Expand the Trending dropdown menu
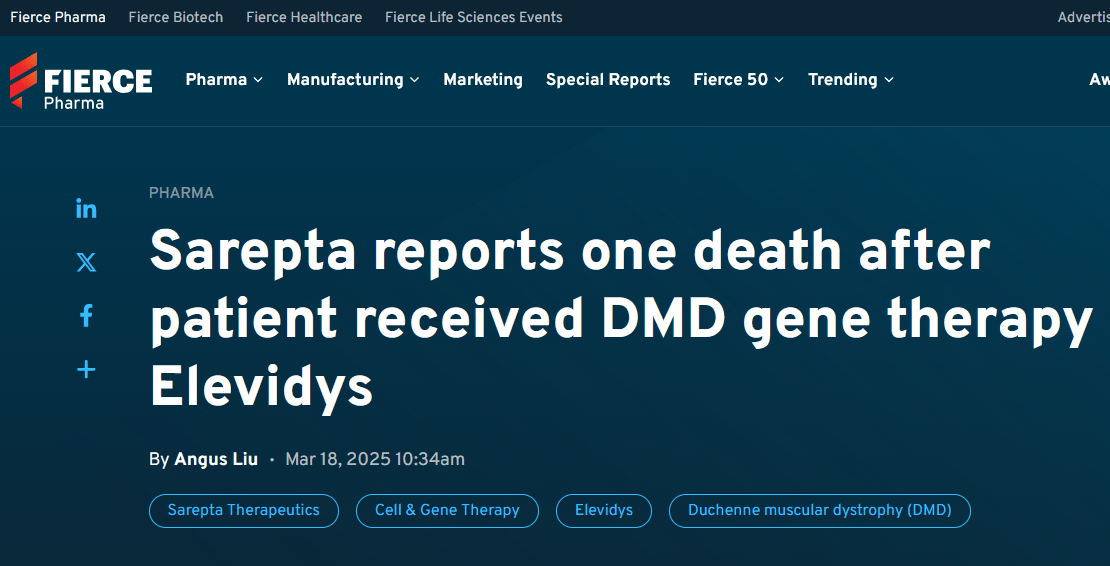The height and width of the screenshot is (566, 1110). point(851,80)
